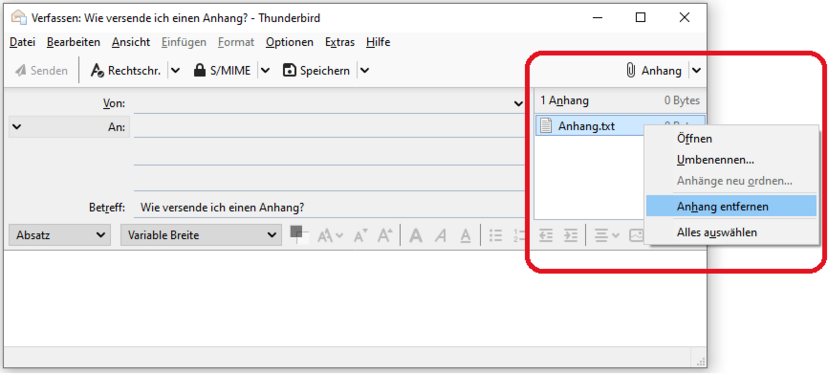Click the Senden button
Screen dimensions: 828x375
tap(41, 71)
